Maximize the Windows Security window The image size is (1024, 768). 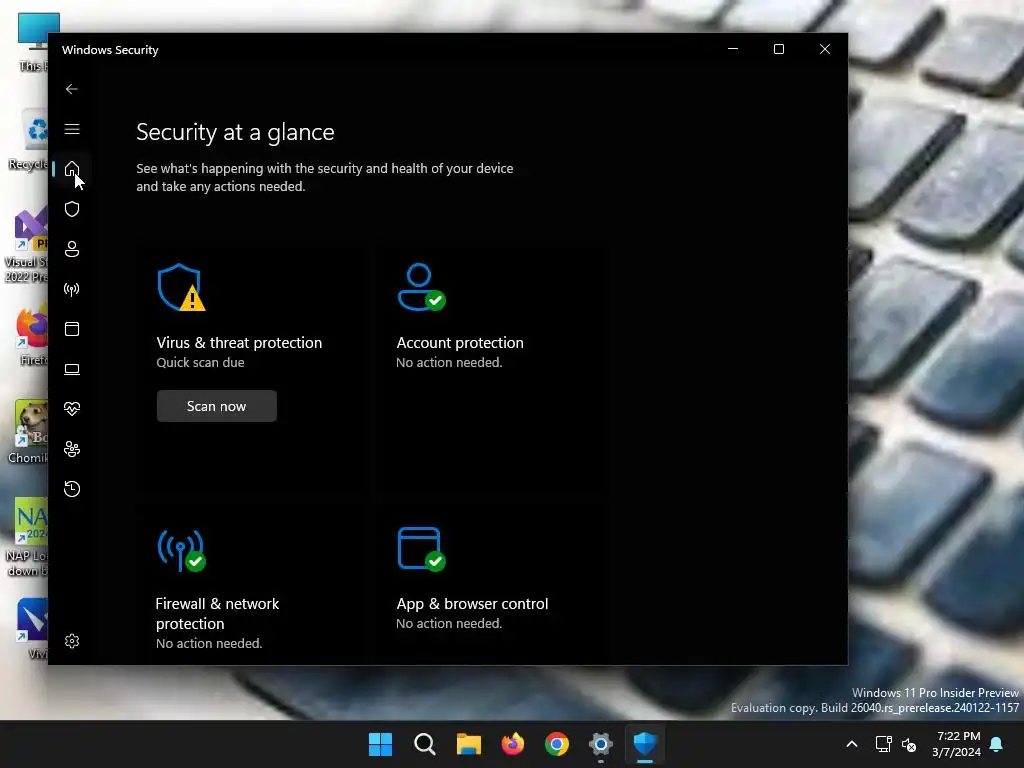(778, 49)
